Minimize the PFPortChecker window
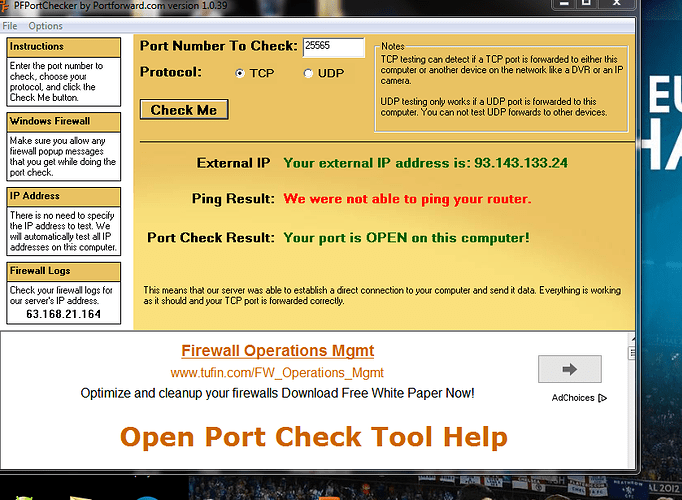This screenshot has width=682, height=500. pyautogui.click(x=564, y=3)
